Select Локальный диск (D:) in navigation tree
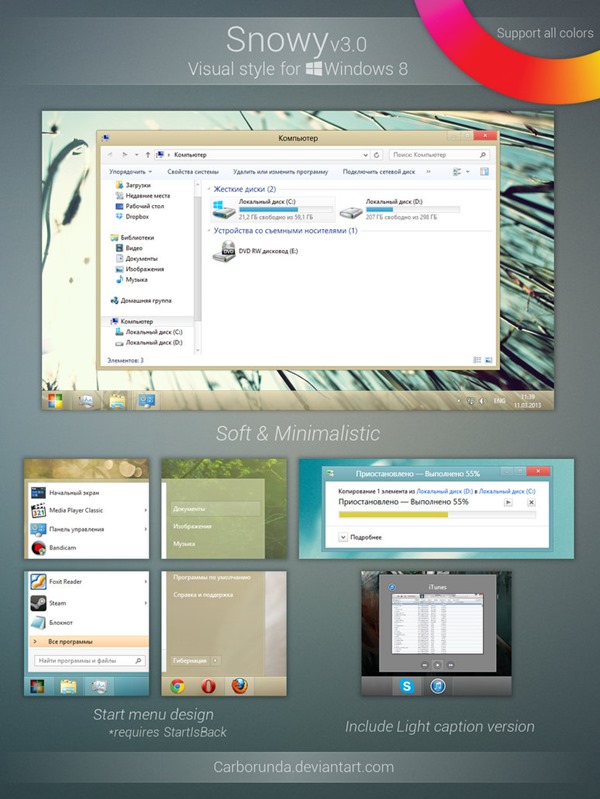Screen dimensions: 600x799 coord(149,342)
